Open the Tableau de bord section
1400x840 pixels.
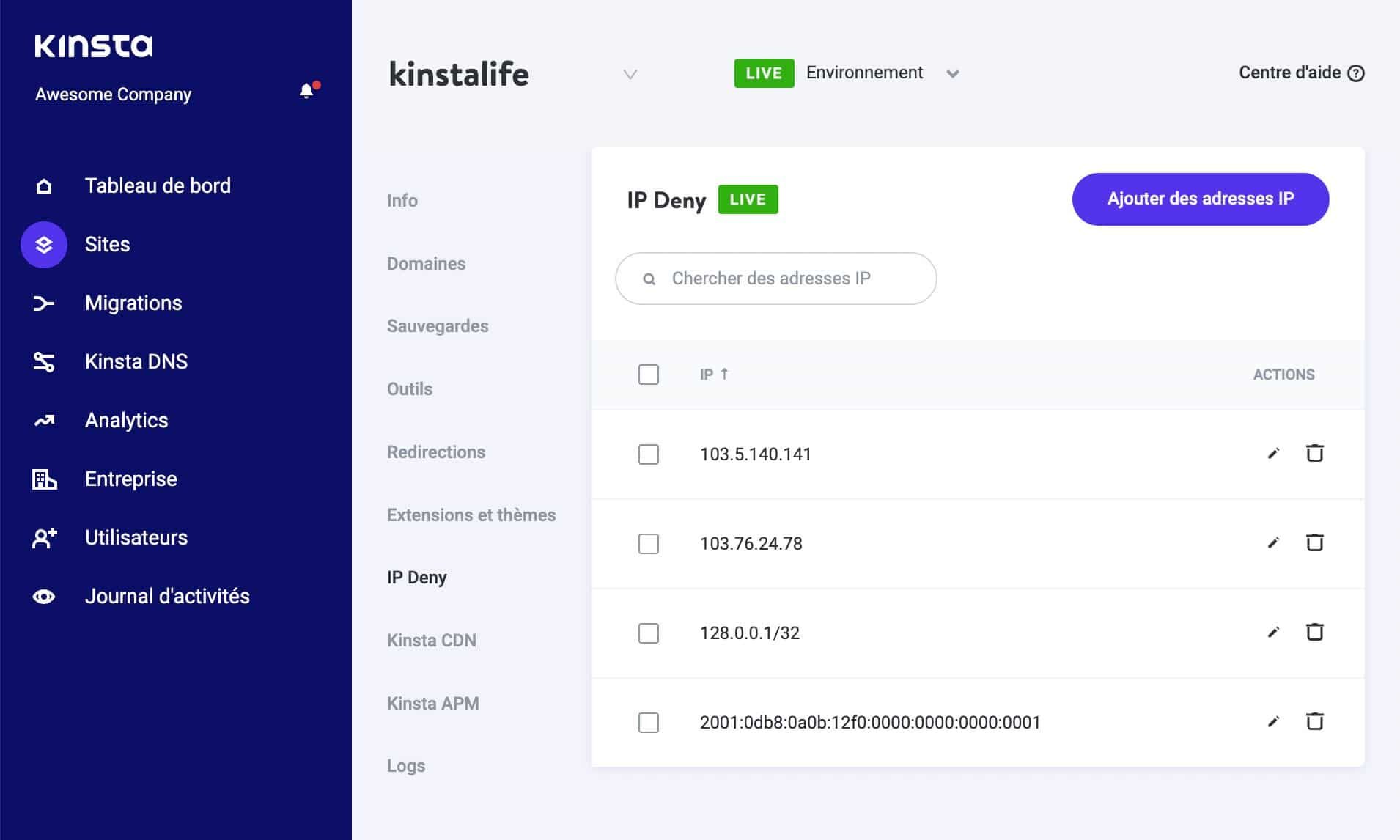(x=157, y=185)
